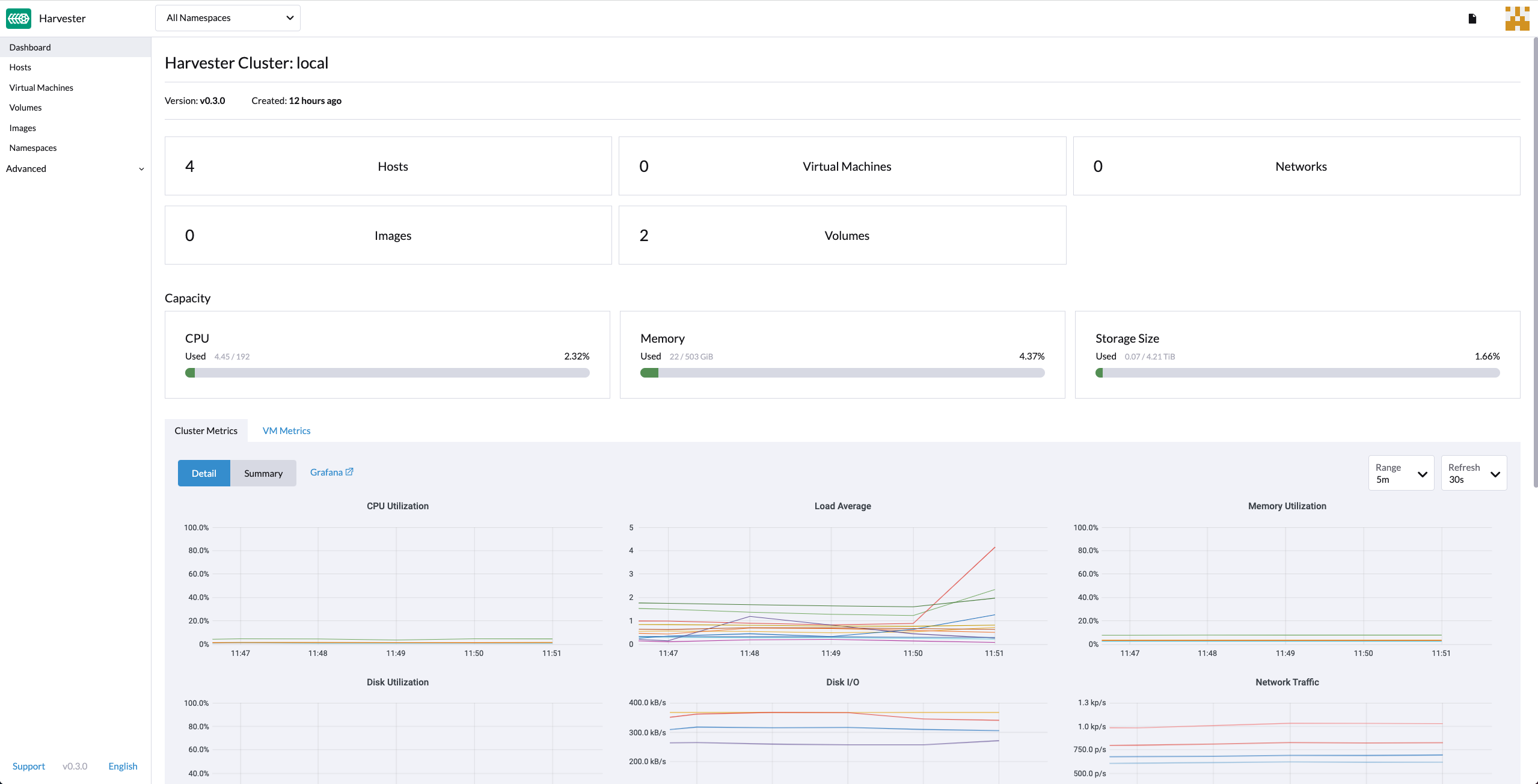Open the user avatar menu
1538x784 pixels.
(x=1517, y=19)
